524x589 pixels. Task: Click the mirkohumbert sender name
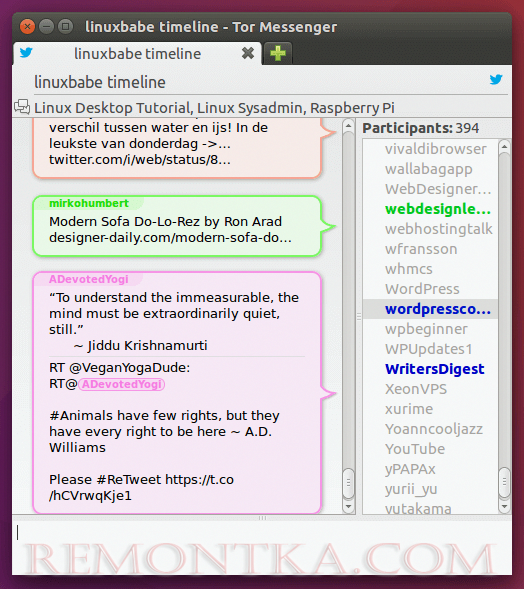89,203
